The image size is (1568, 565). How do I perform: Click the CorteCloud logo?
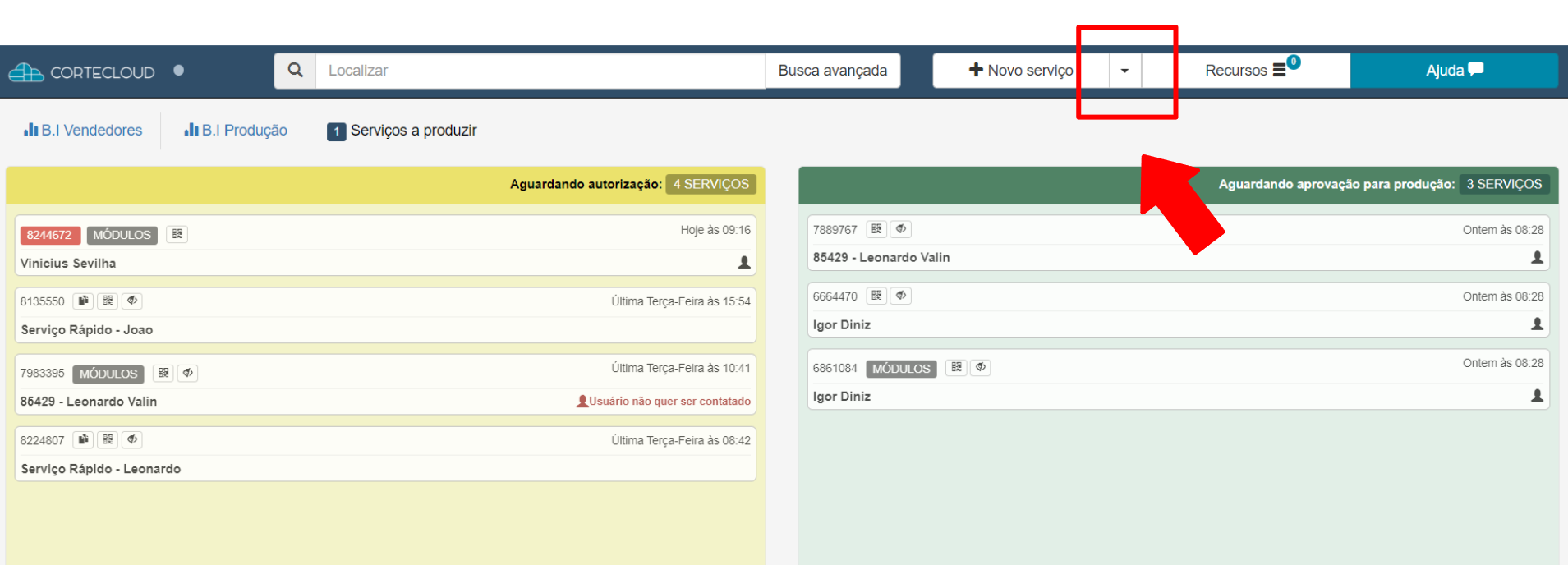82,72
